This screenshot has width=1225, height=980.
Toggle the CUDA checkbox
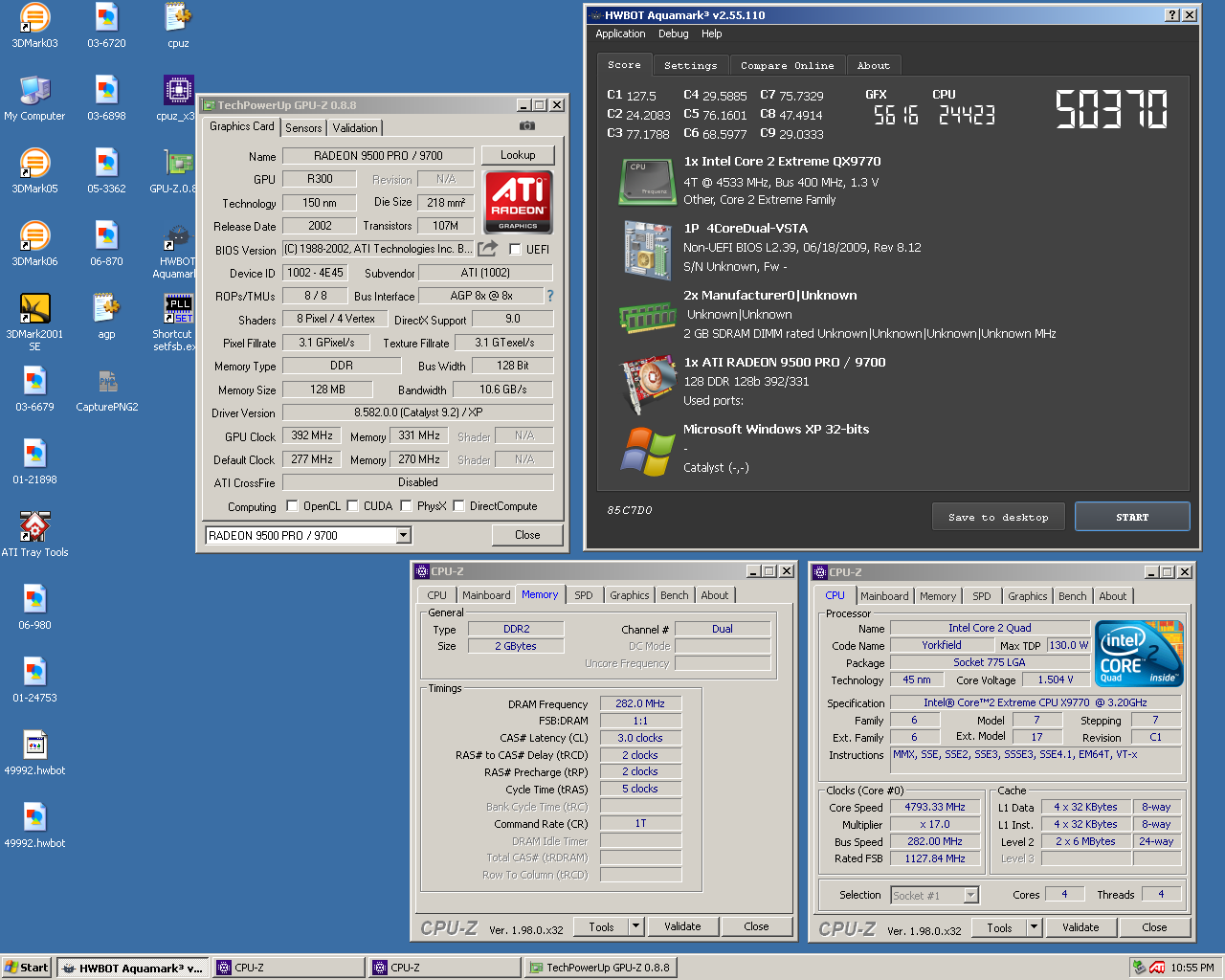(x=352, y=506)
